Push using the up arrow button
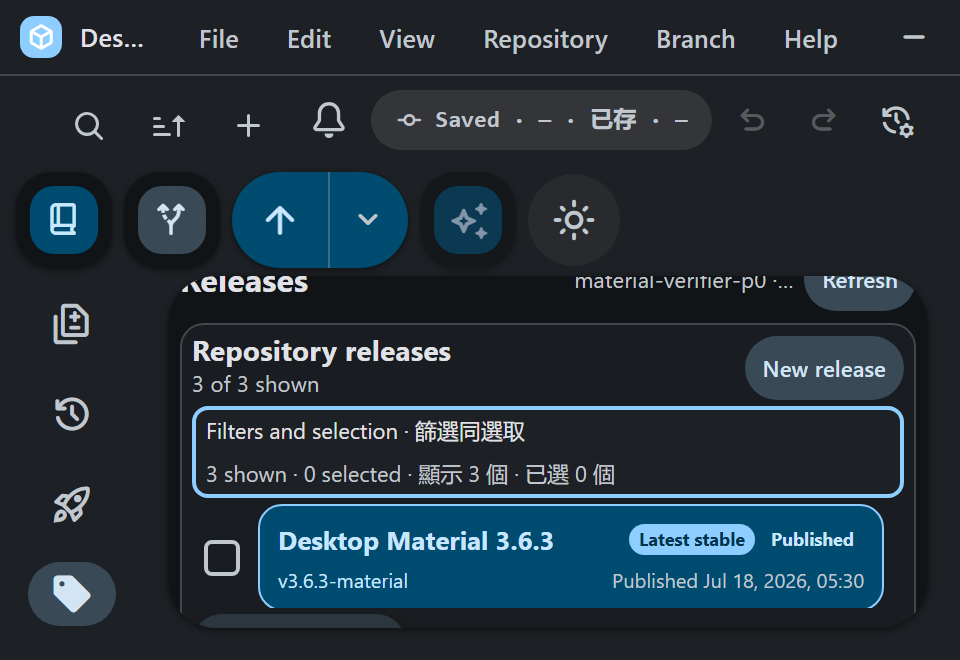Image resolution: width=960 pixels, height=660 pixels. tap(280, 220)
